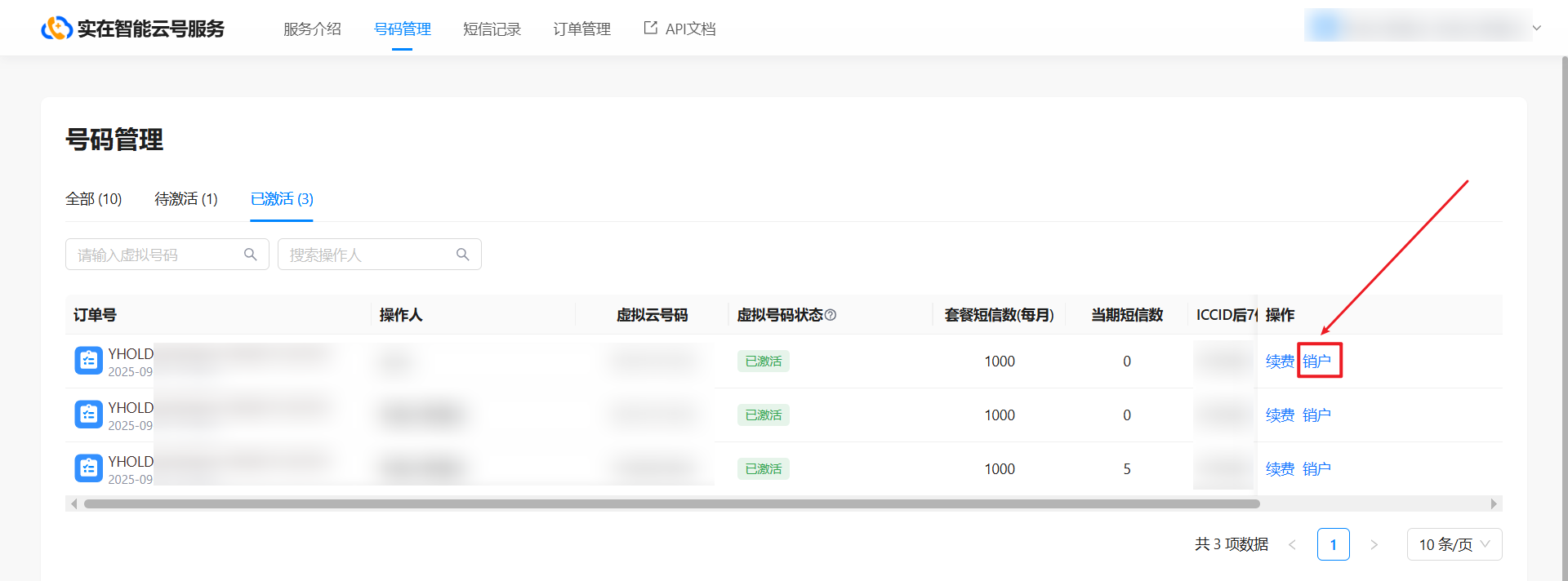Go to next page with right chevron
The height and width of the screenshot is (581, 1568).
[x=1374, y=544]
